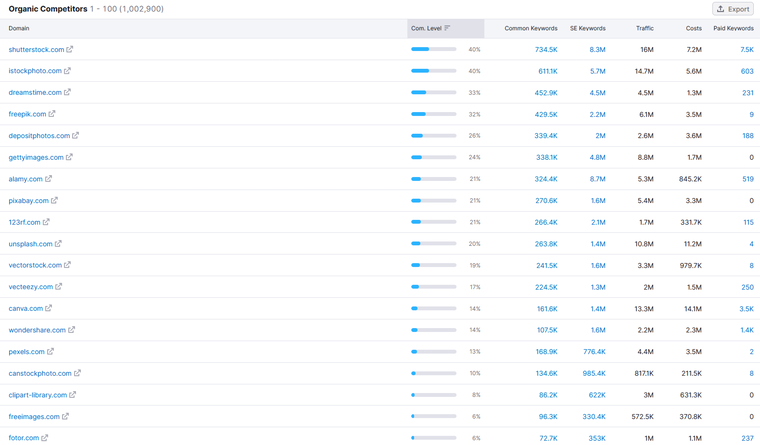Sort by Traffic column header

645,28
